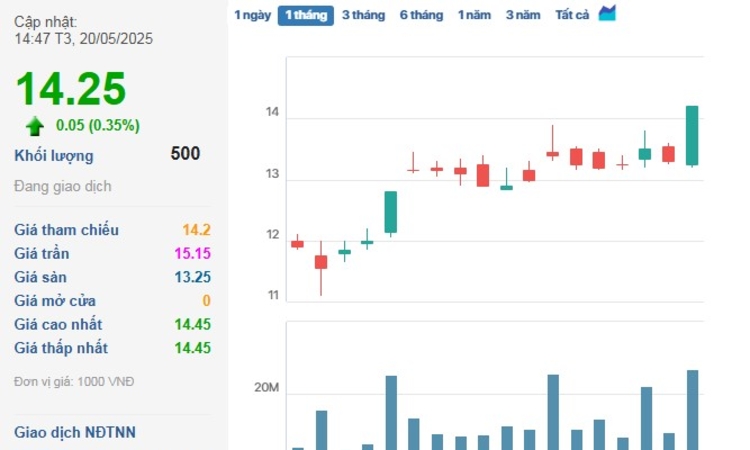This screenshot has height=450, width=750.
Task: Select the "1 ngày" time range tab
Action: [252, 15]
